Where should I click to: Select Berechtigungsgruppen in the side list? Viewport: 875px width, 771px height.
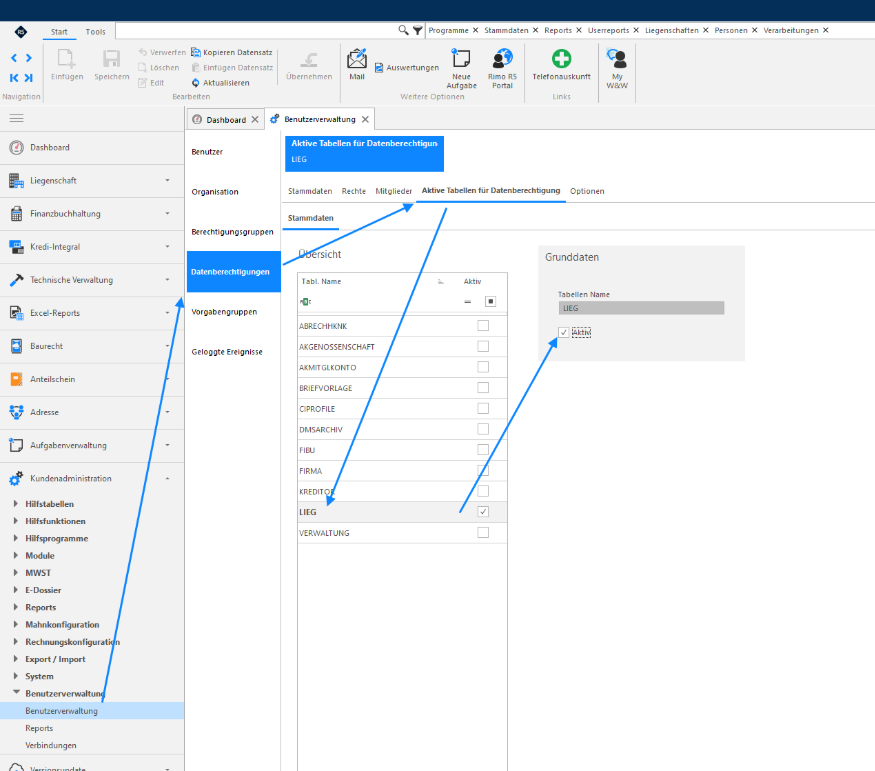point(232,232)
